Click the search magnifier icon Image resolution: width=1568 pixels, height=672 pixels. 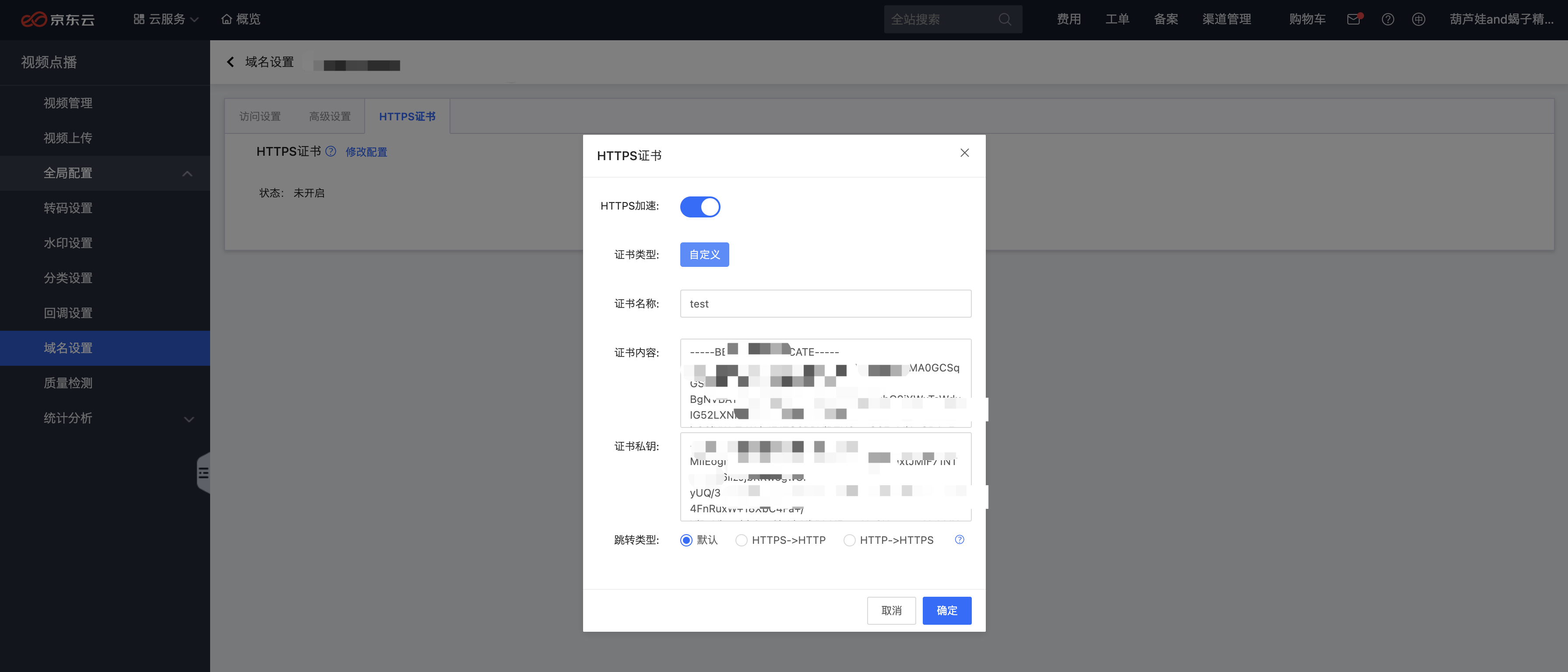click(x=1005, y=19)
